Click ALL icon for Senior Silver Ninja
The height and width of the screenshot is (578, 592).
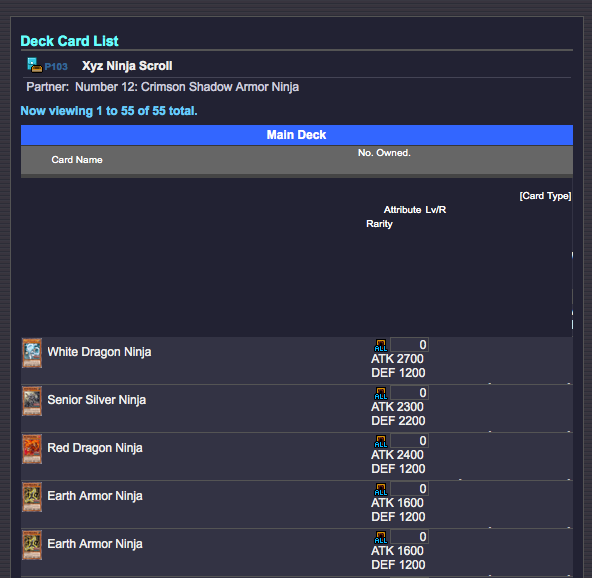point(381,393)
